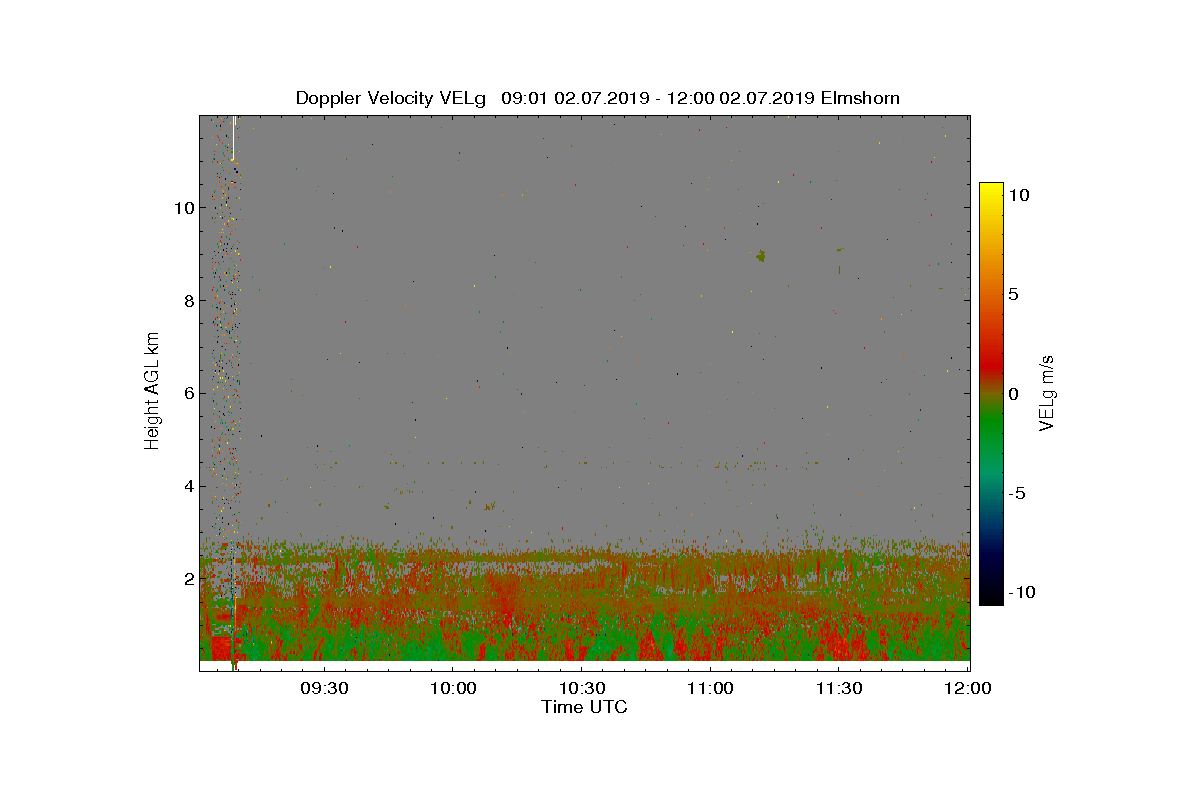Click the Time UTC axis title

point(585,707)
